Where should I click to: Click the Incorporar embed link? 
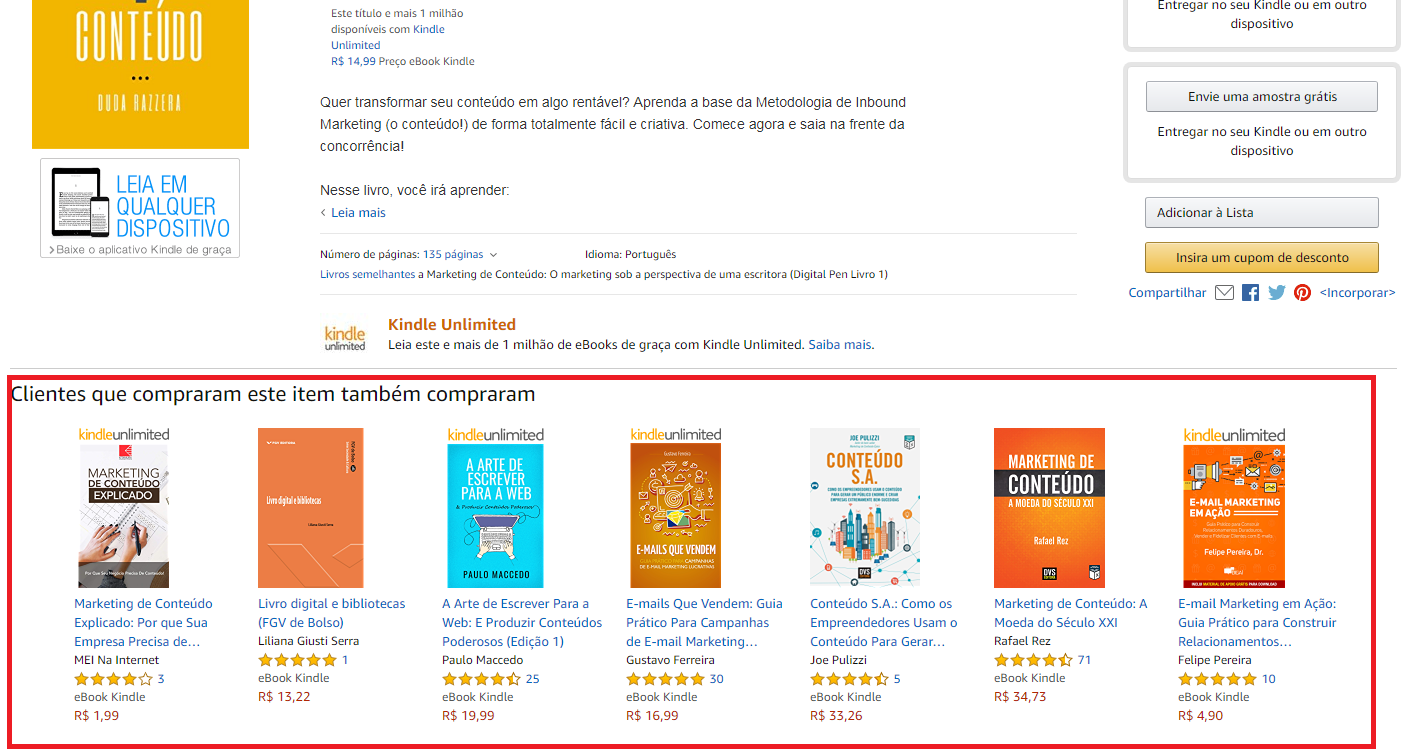click(x=1357, y=293)
